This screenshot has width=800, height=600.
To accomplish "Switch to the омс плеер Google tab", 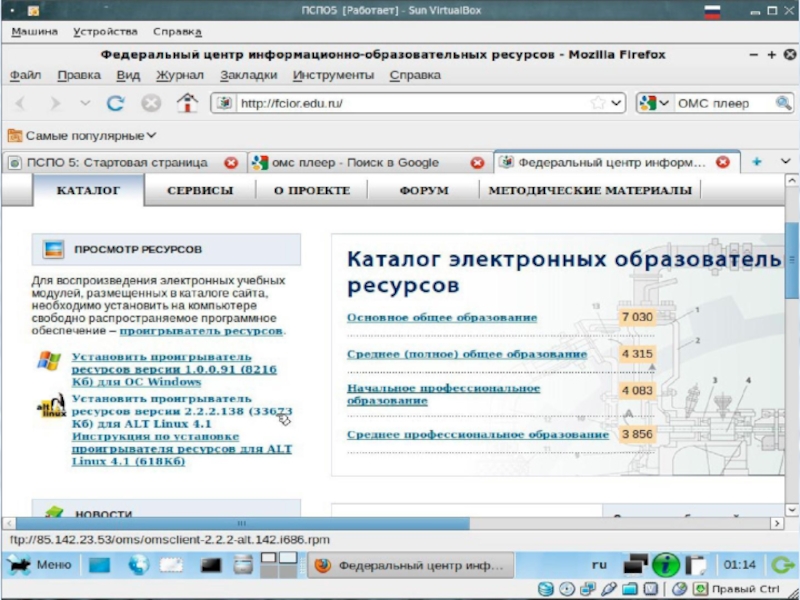I will pyautogui.click(x=355, y=162).
